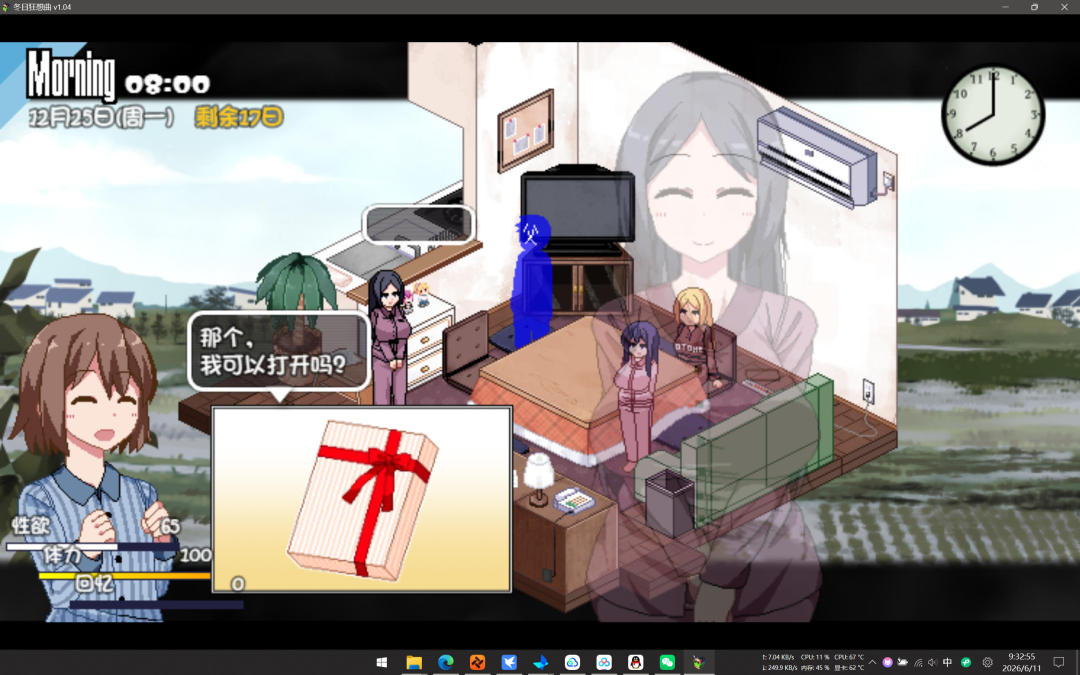Click the wall power outlet near sofa

[x=869, y=392]
